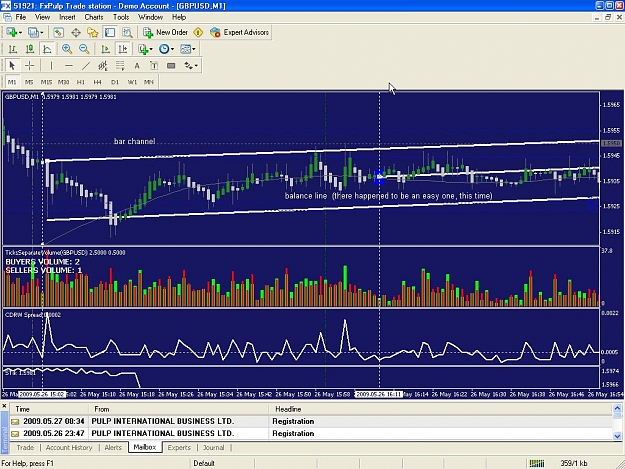
Task: Zoom in on the chart
Action: pyautogui.click(x=67, y=49)
